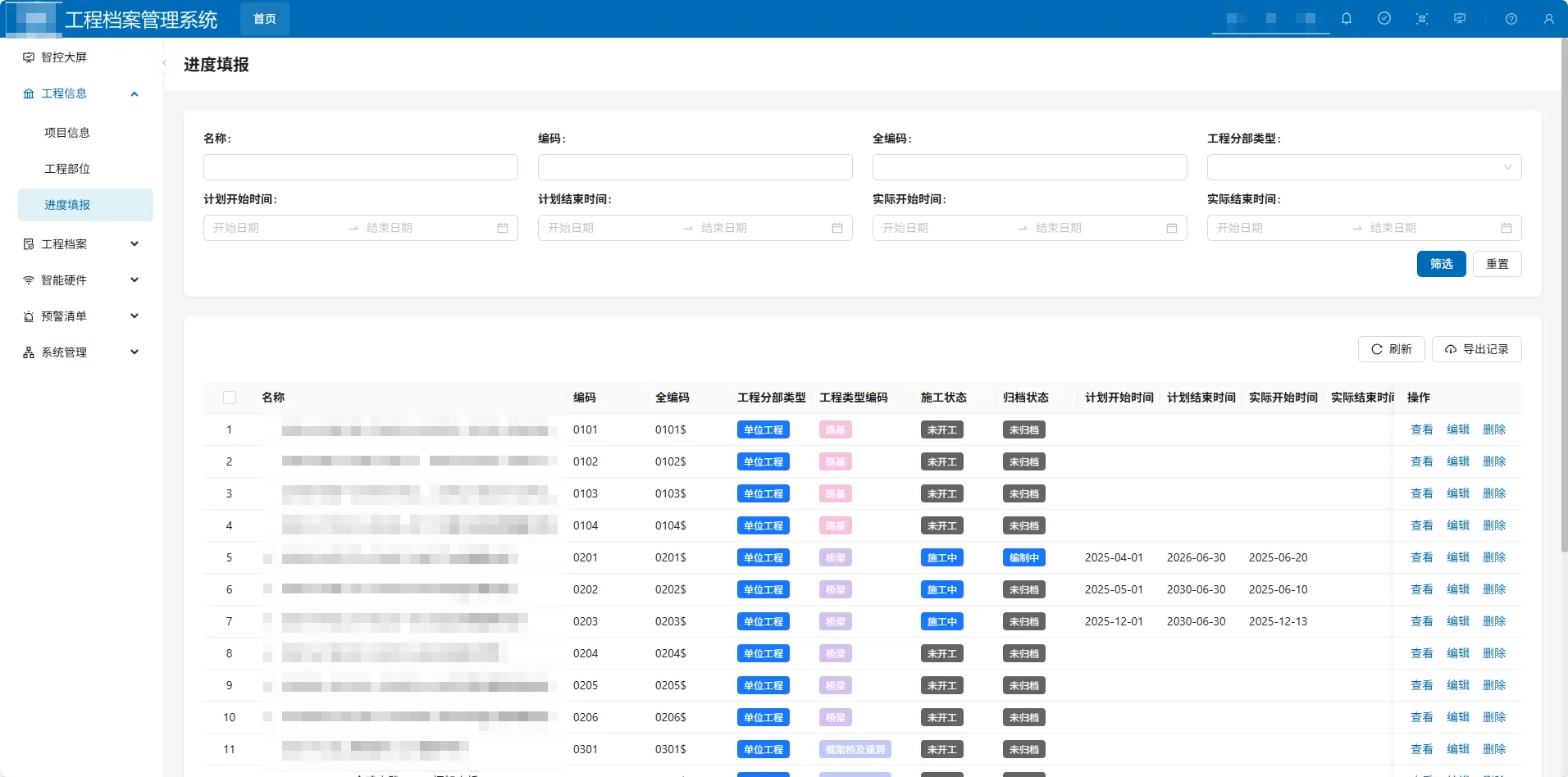Expand the 智能硬件 sidebar menu

[x=82, y=280]
